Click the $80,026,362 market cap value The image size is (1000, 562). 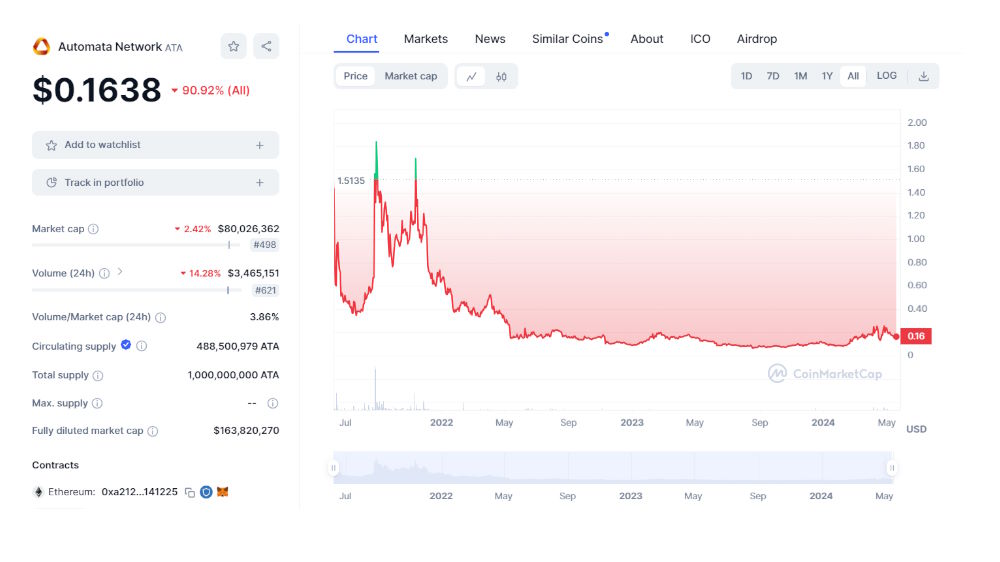point(248,229)
